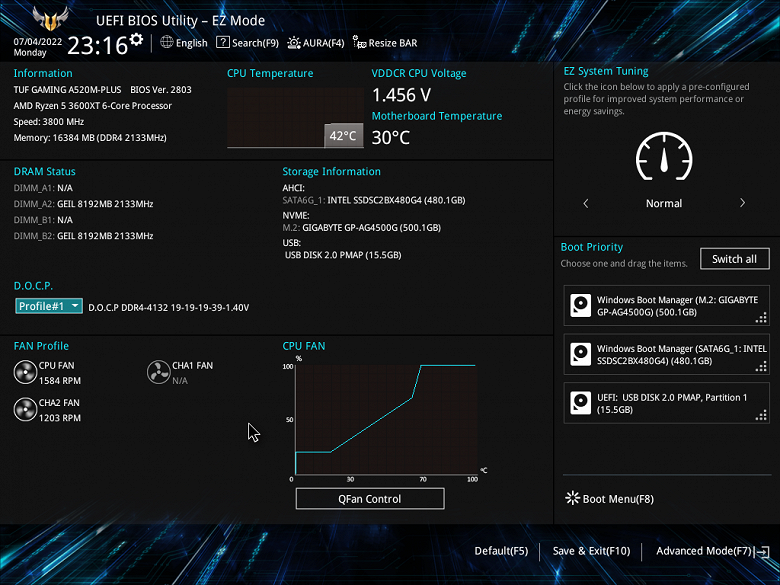Open AURA(F4) lighting menu
The height and width of the screenshot is (585, 780).
[323, 43]
